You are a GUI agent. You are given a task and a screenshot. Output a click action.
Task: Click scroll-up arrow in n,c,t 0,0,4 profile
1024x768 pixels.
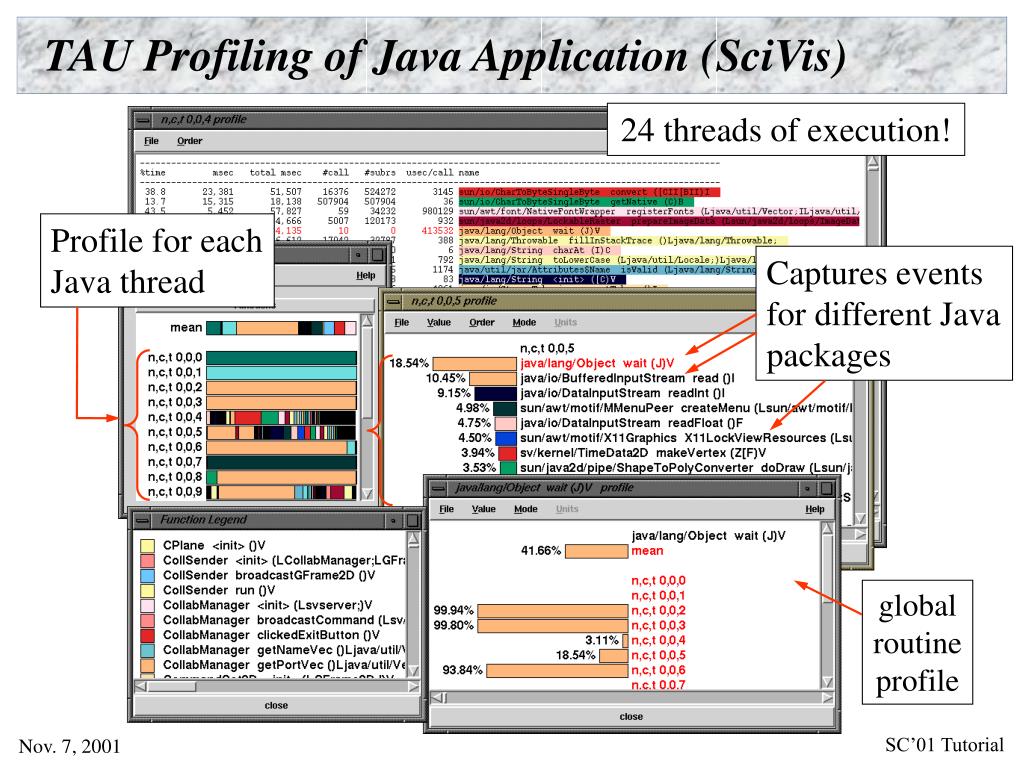coord(873,164)
